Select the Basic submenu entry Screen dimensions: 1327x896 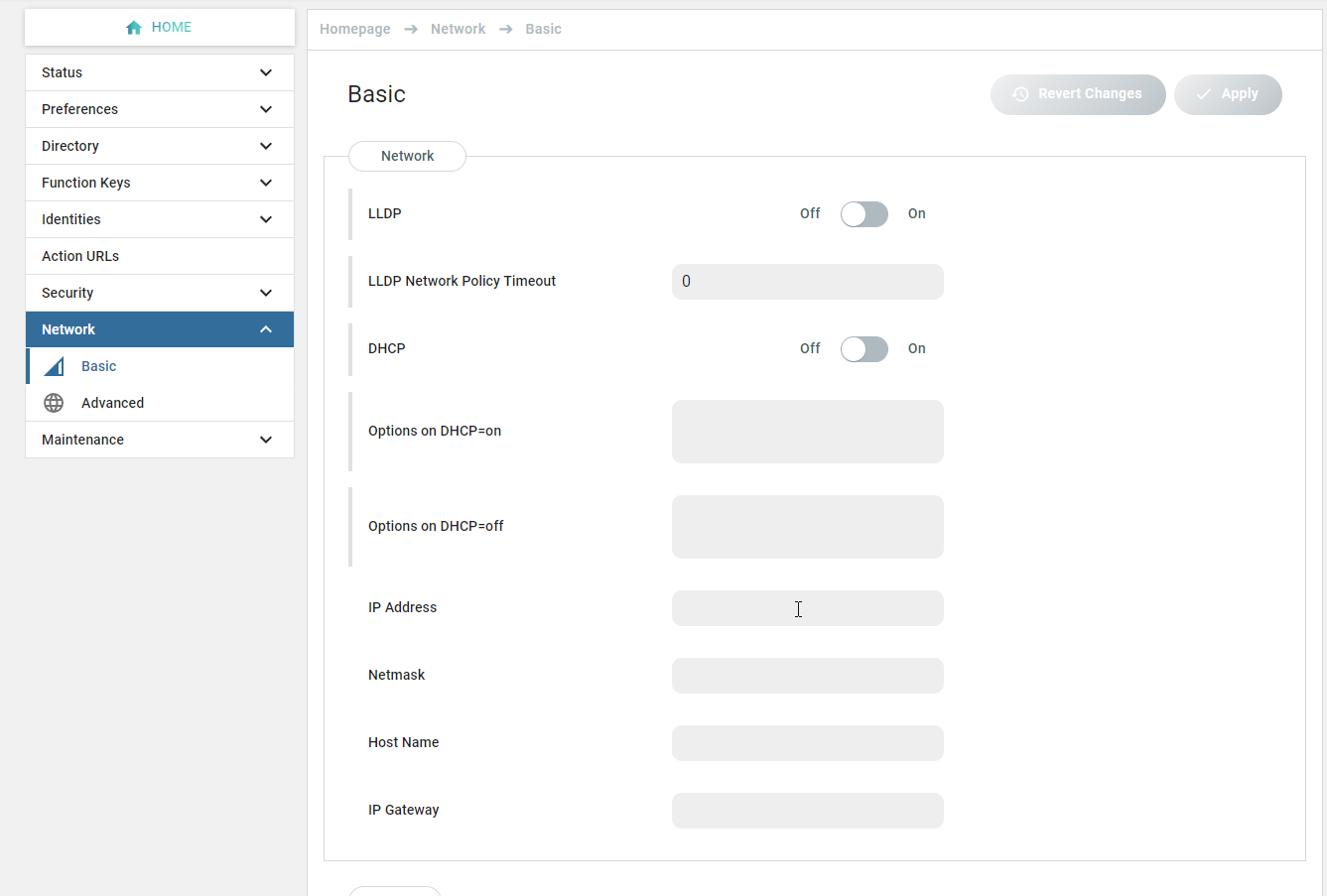[160, 366]
